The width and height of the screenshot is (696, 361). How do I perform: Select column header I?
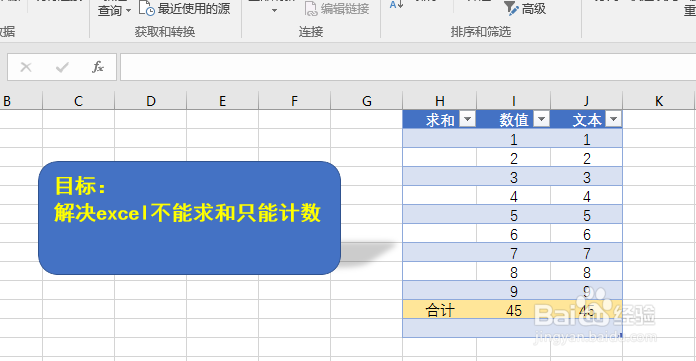pos(514,101)
